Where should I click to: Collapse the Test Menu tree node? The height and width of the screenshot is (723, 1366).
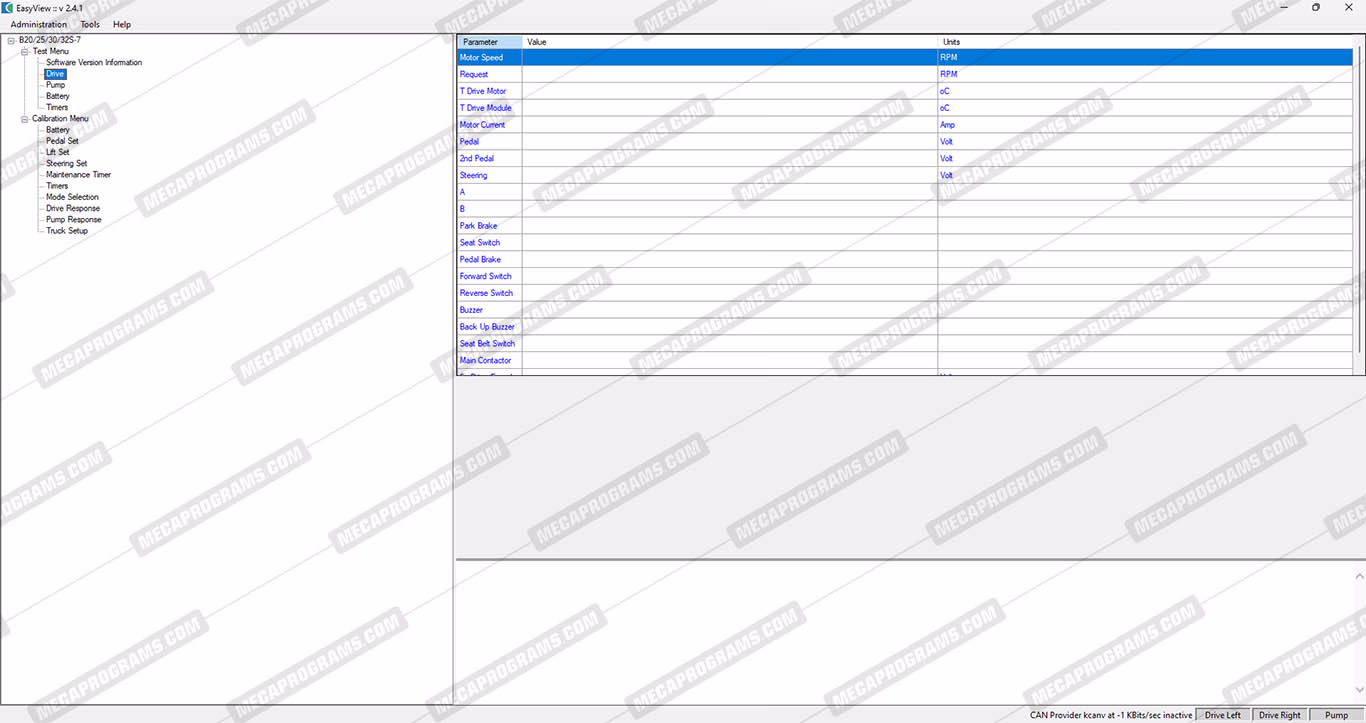[25, 51]
